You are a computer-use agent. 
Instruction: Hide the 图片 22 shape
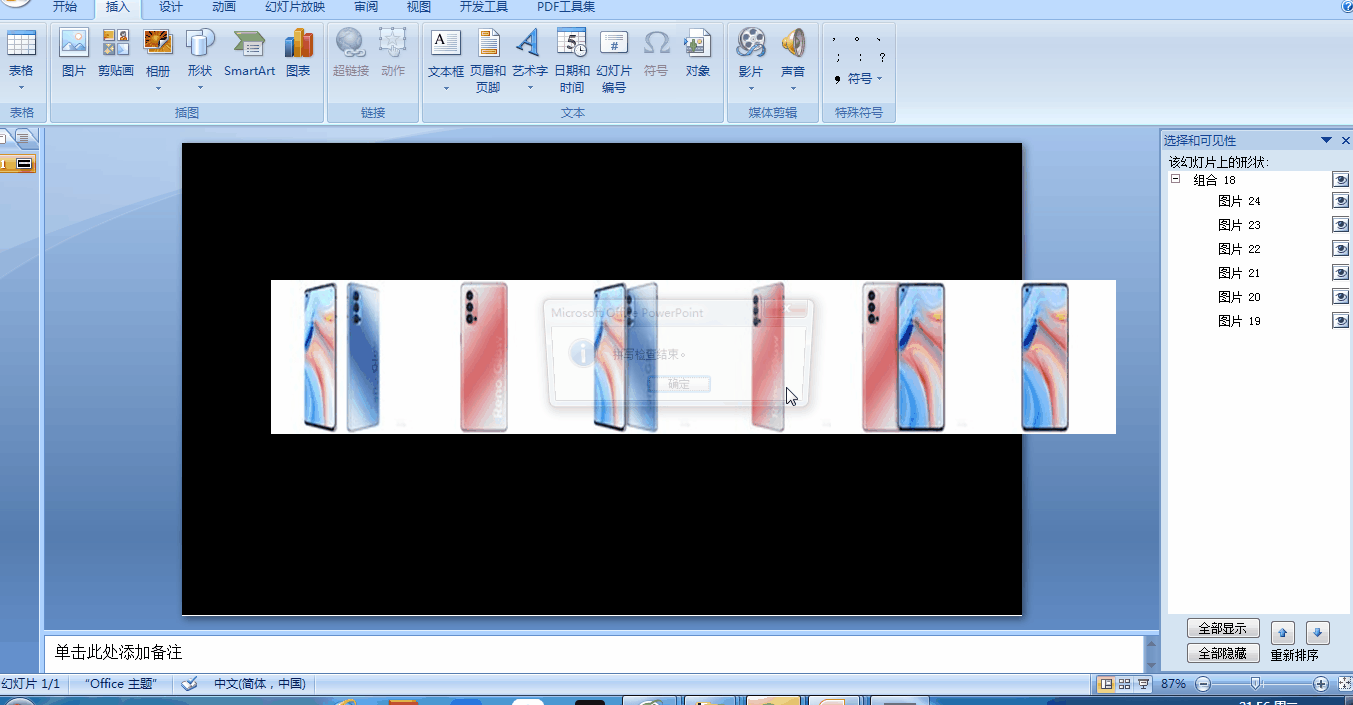(1340, 249)
